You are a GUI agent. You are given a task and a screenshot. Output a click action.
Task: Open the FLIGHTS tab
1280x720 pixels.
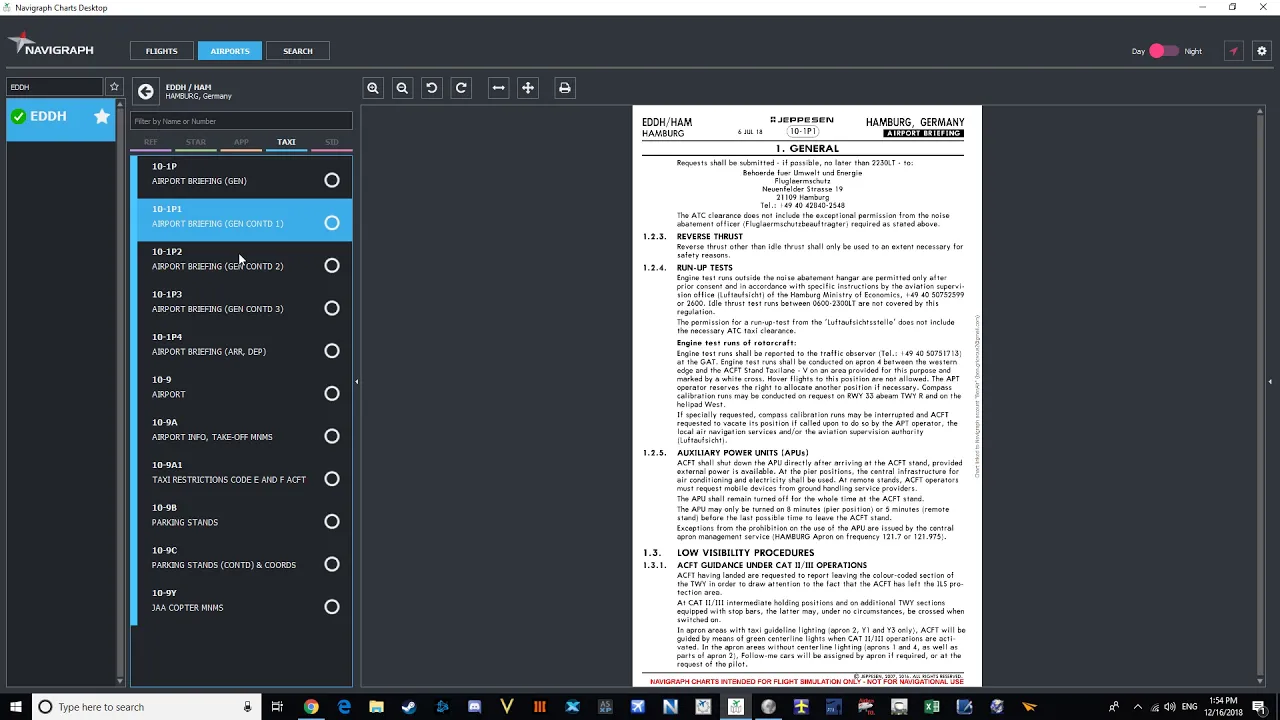click(x=161, y=51)
